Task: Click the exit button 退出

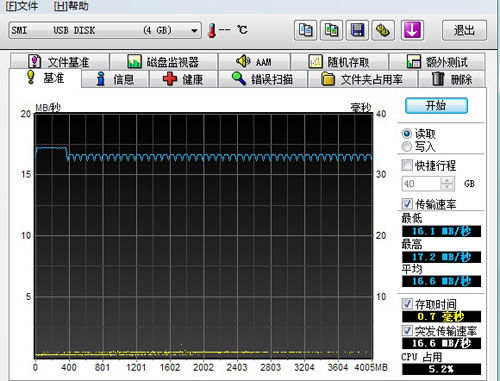Action: (464, 30)
